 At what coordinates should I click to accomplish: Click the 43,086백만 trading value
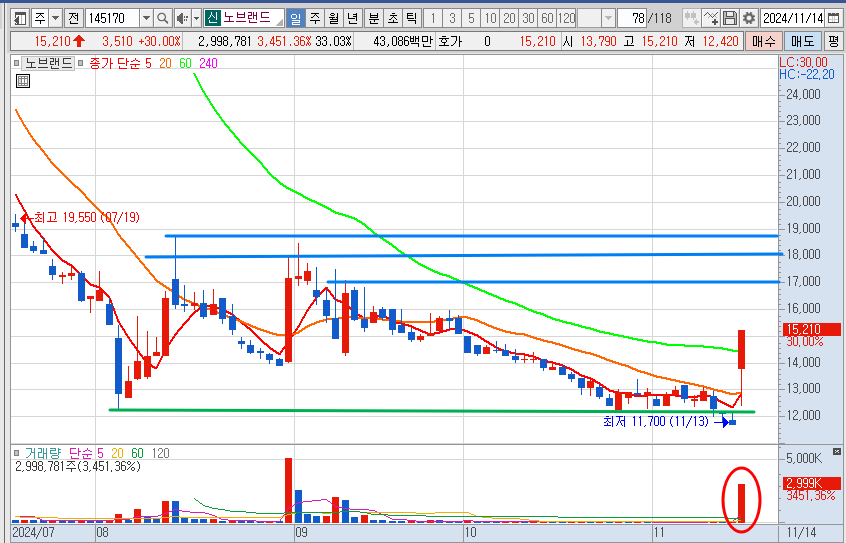click(x=402, y=42)
